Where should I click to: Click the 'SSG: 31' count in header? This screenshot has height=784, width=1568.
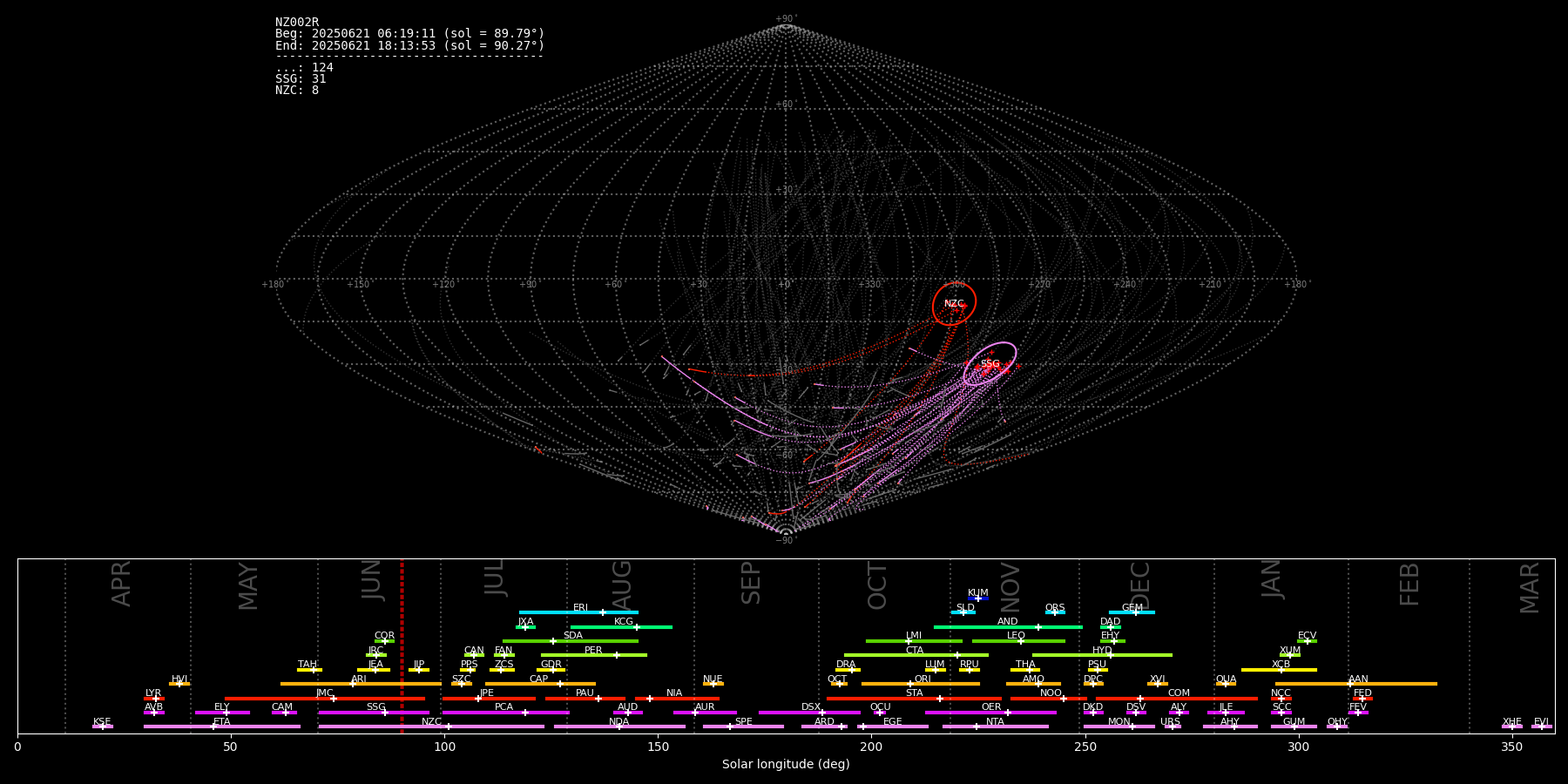pyautogui.click(x=301, y=78)
